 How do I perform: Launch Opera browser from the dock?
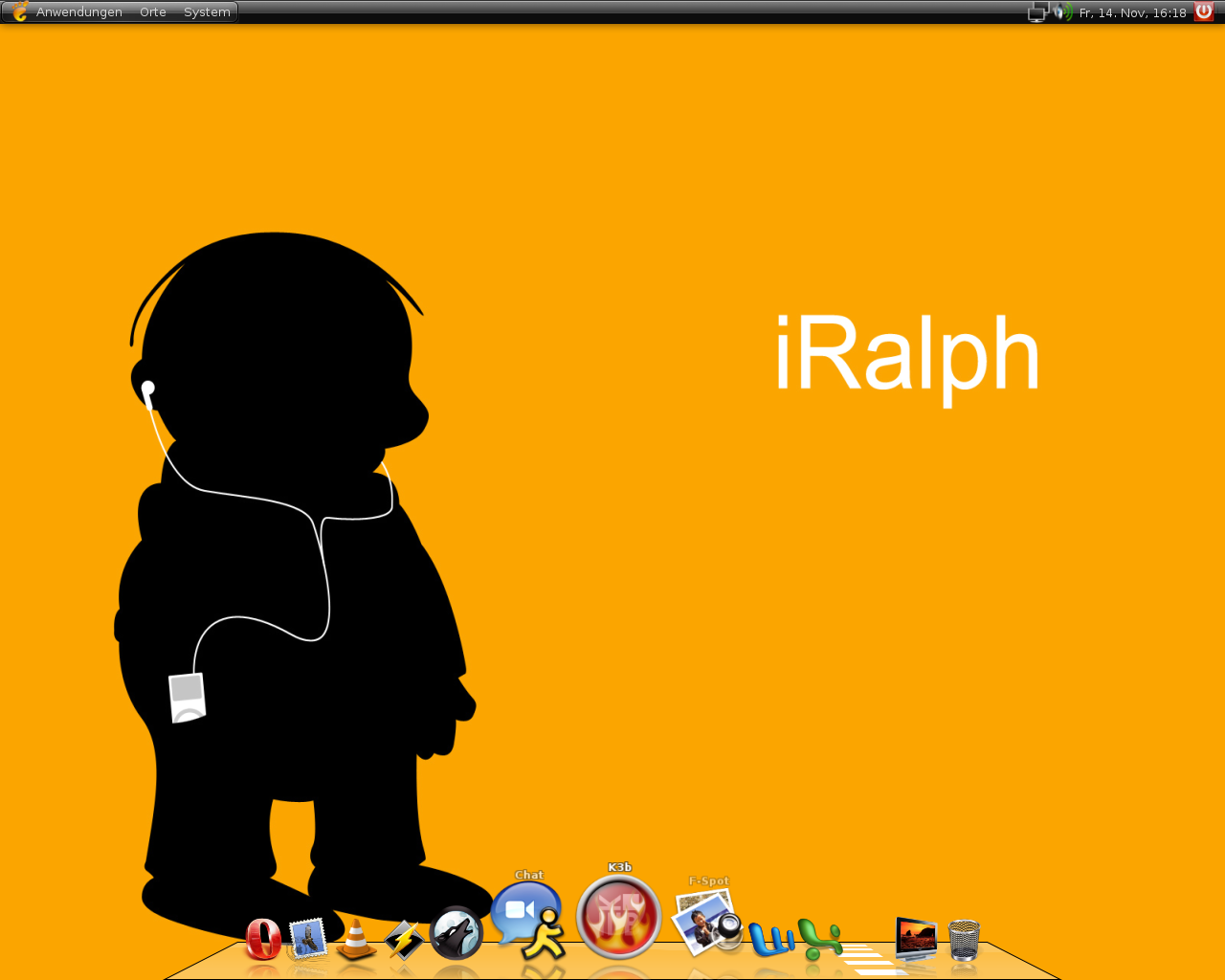[x=263, y=939]
